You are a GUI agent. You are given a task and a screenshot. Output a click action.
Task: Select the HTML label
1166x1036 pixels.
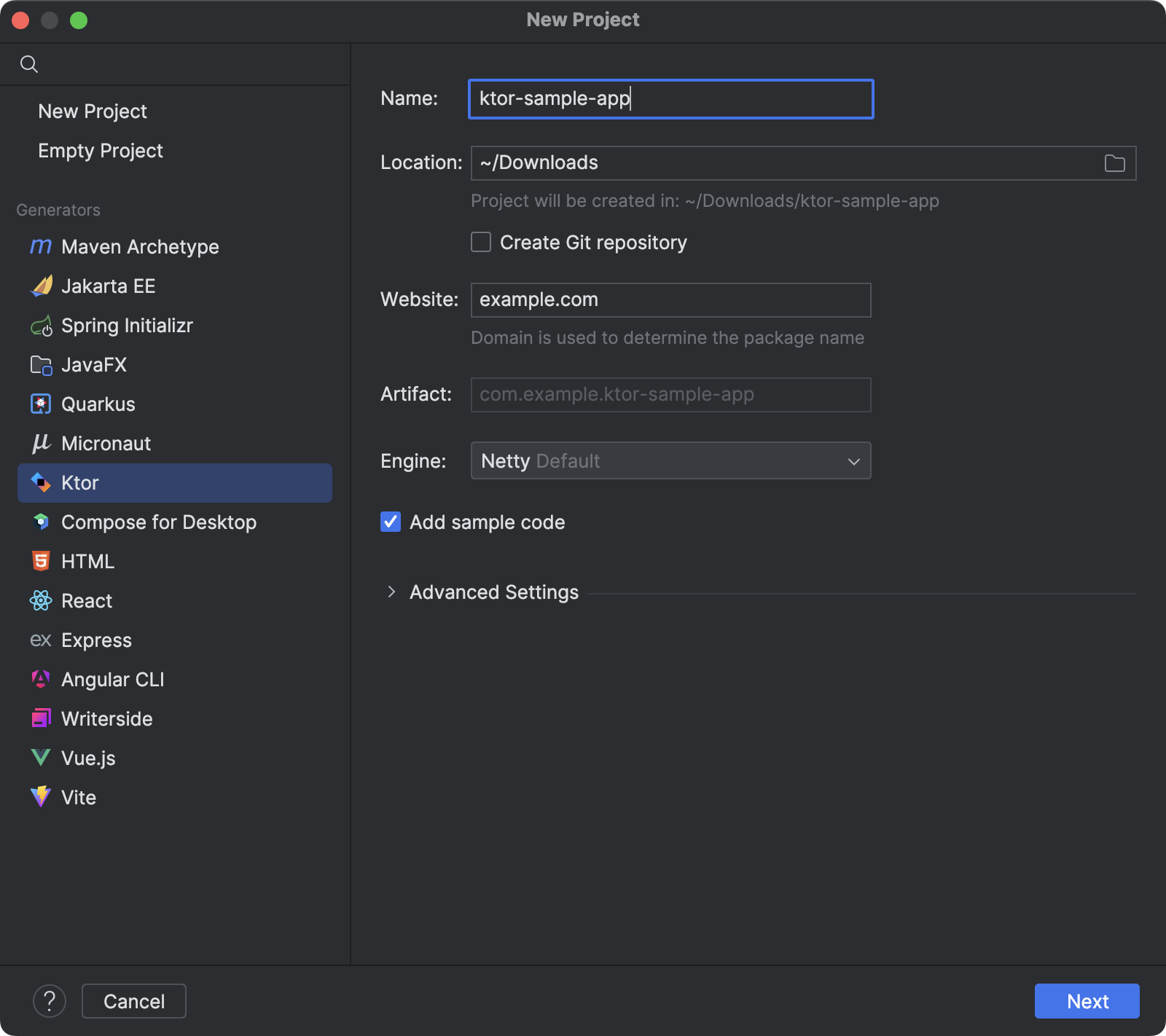coord(88,562)
